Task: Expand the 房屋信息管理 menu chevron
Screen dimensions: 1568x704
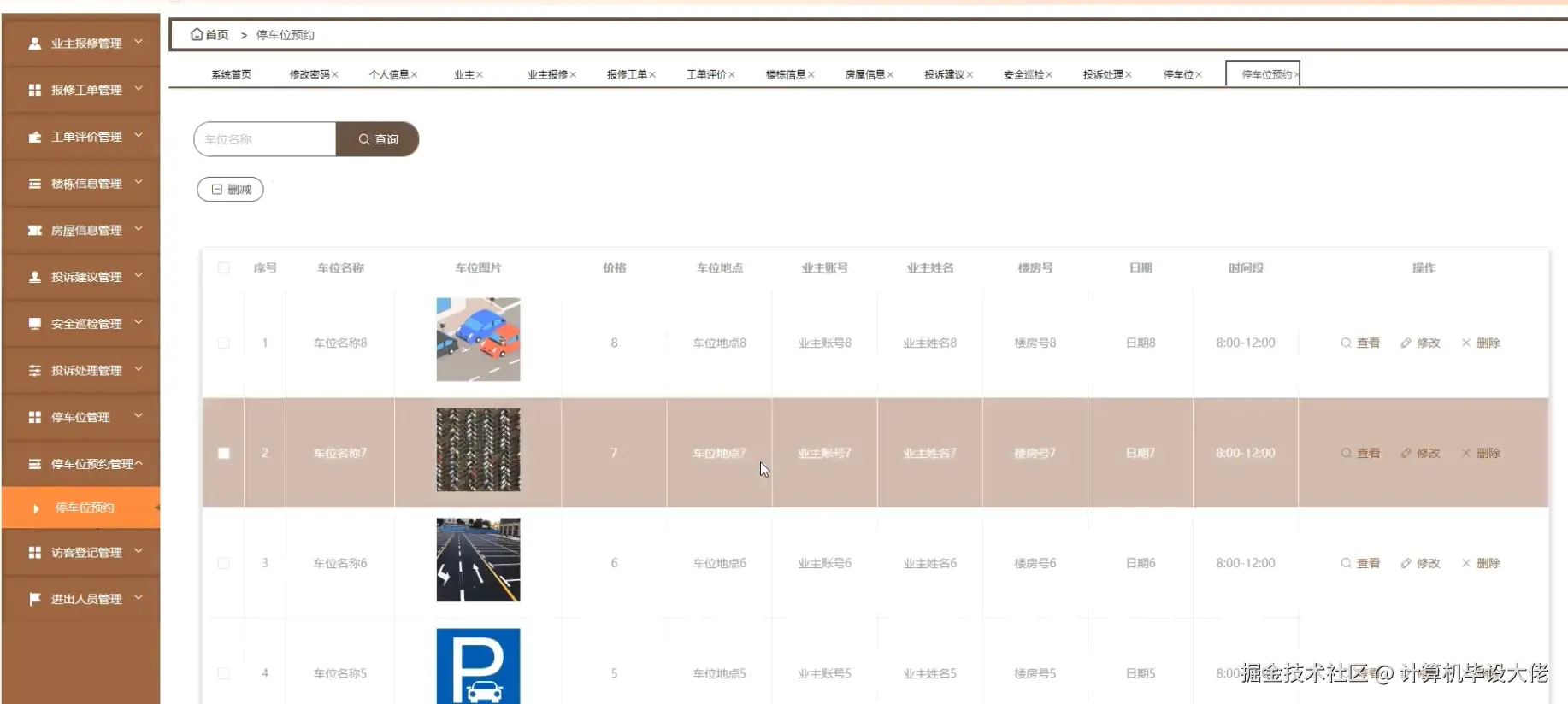Action: pyautogui.click(x=139, y=229)
